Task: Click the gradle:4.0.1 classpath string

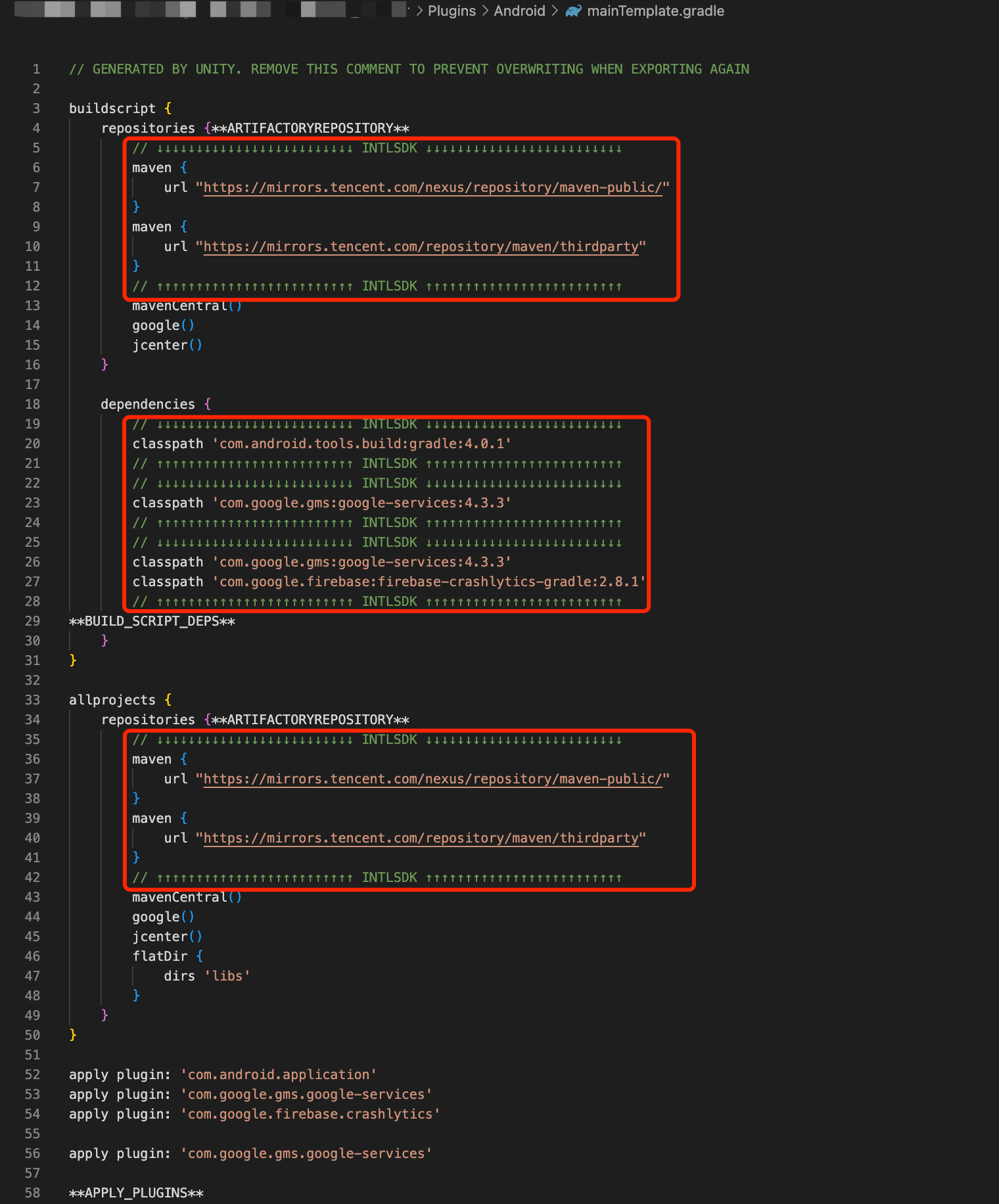Action: click(x=361, y=444)
